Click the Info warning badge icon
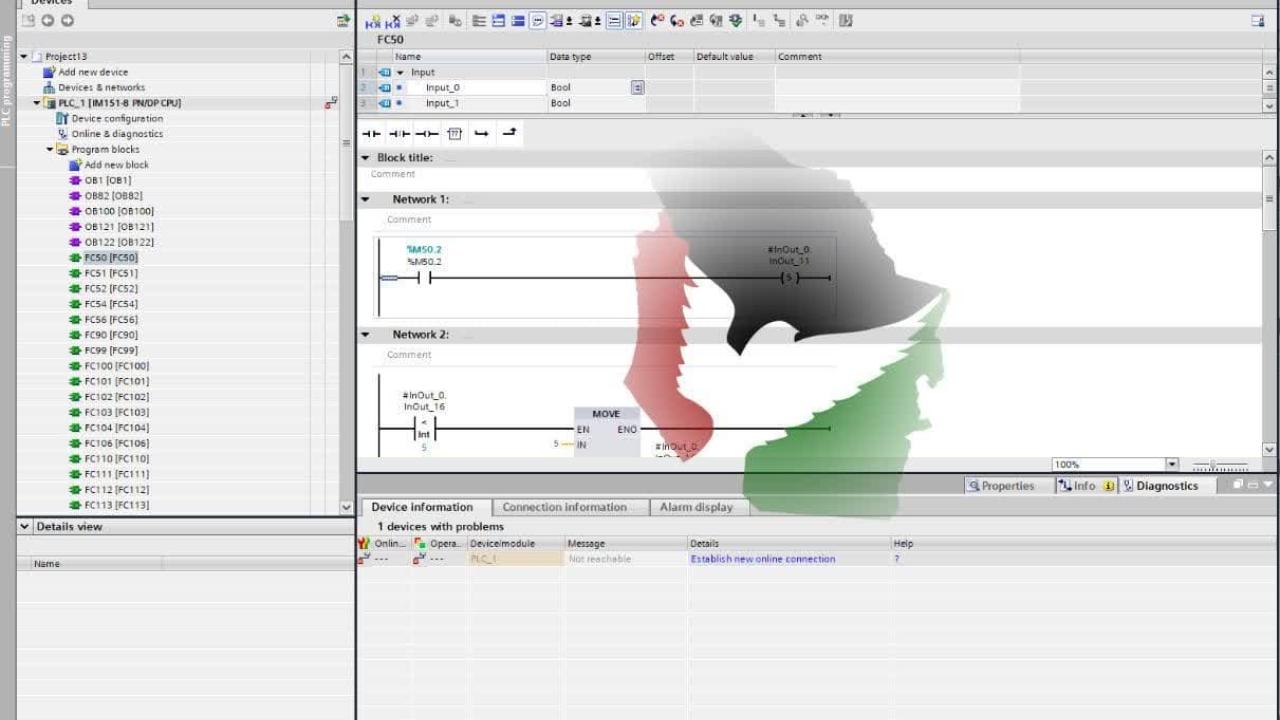Image resolution: width=1280 pixels, height=720 pixels. tap(1108, 486)
